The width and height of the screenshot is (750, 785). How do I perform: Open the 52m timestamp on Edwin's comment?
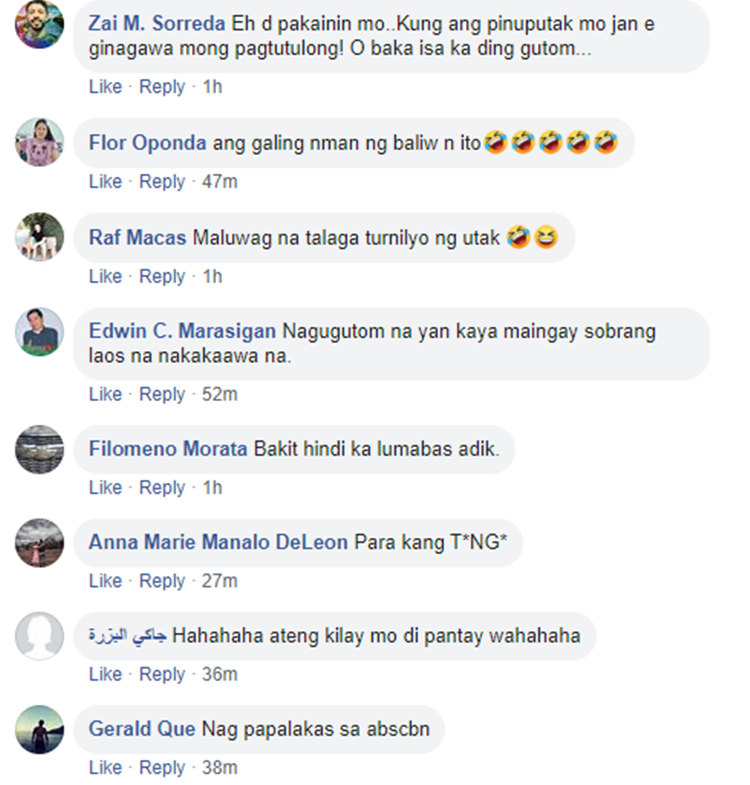(x=219, y=394)
